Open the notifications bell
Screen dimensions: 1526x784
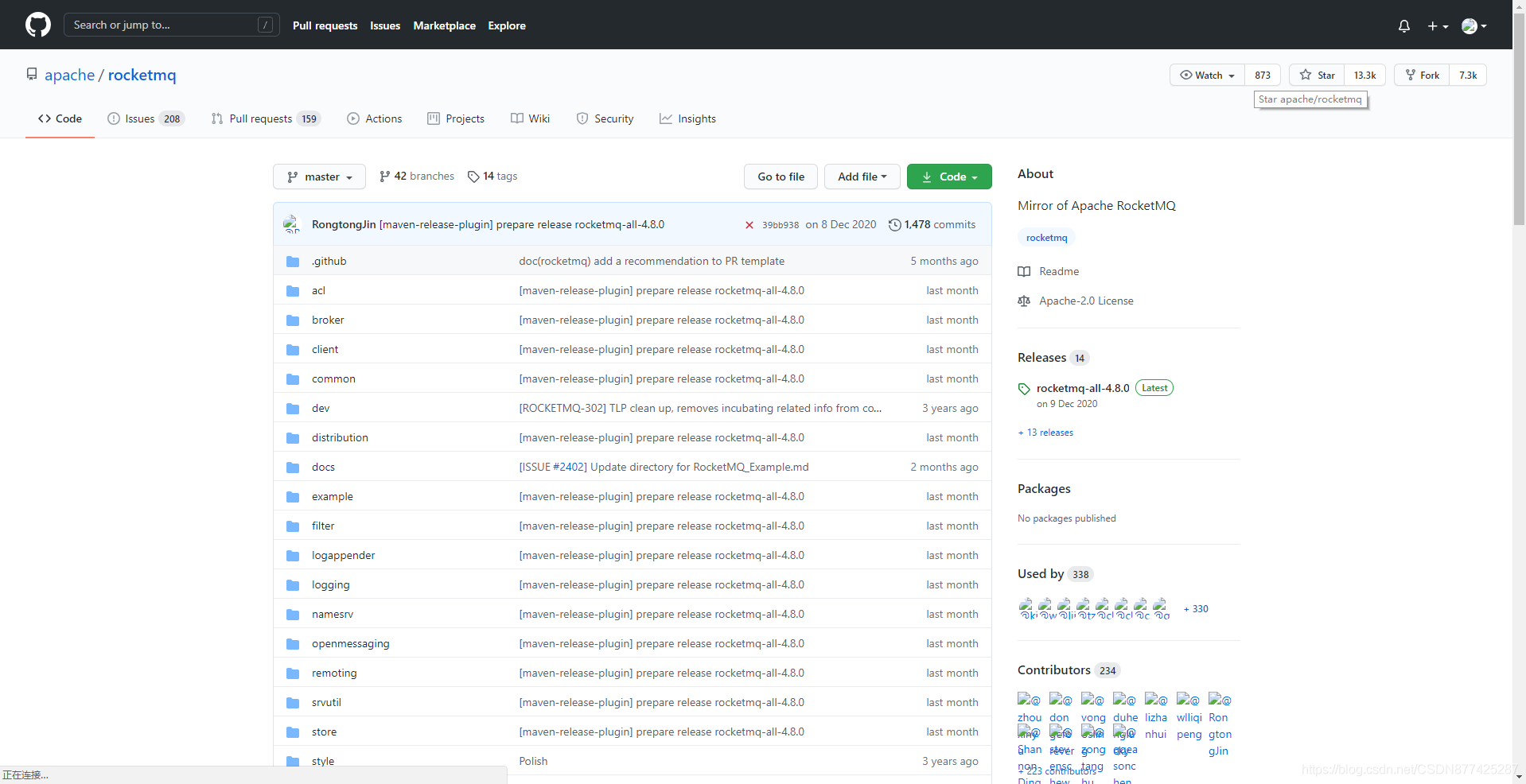[x=1404, y=26]
